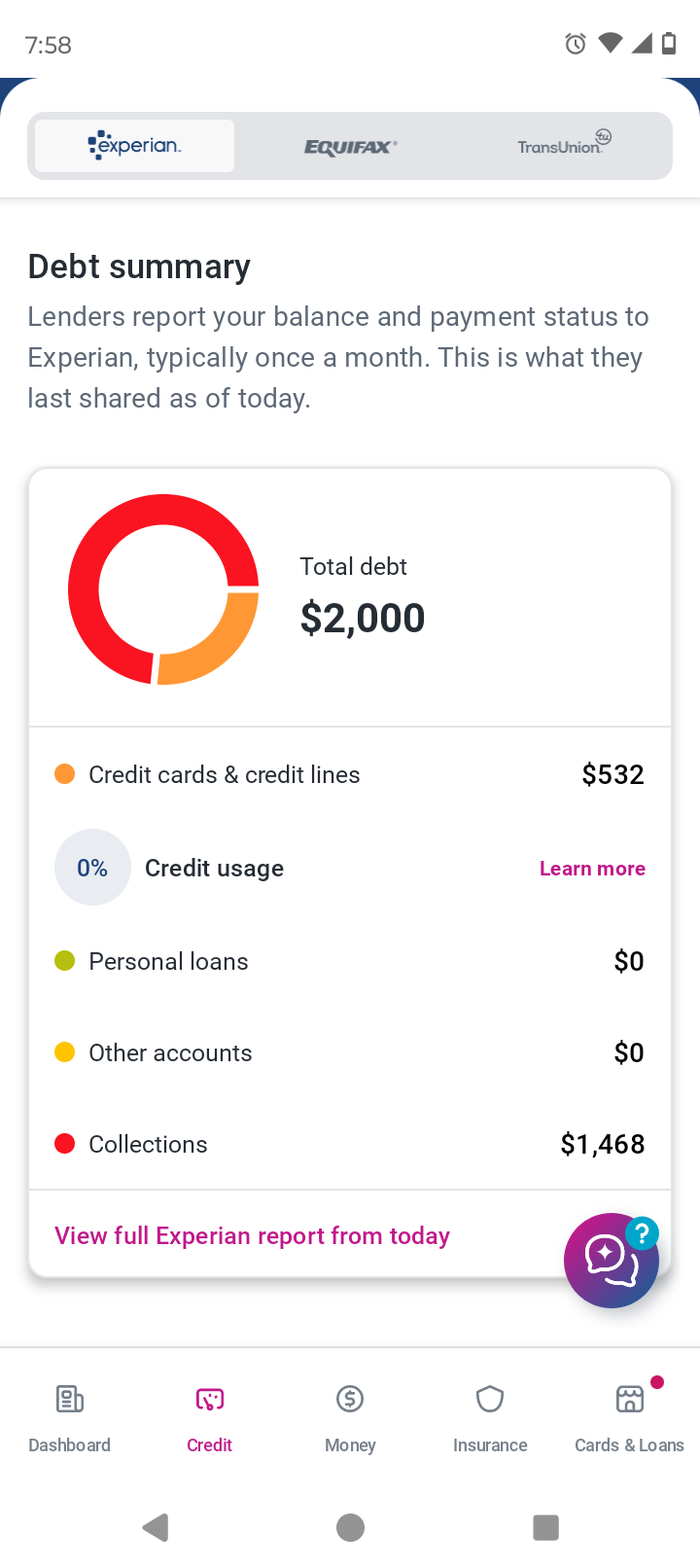The image size is (700, 1568).
Task: Open the Cards & Loans icon
Action: tap(630, 1400)
